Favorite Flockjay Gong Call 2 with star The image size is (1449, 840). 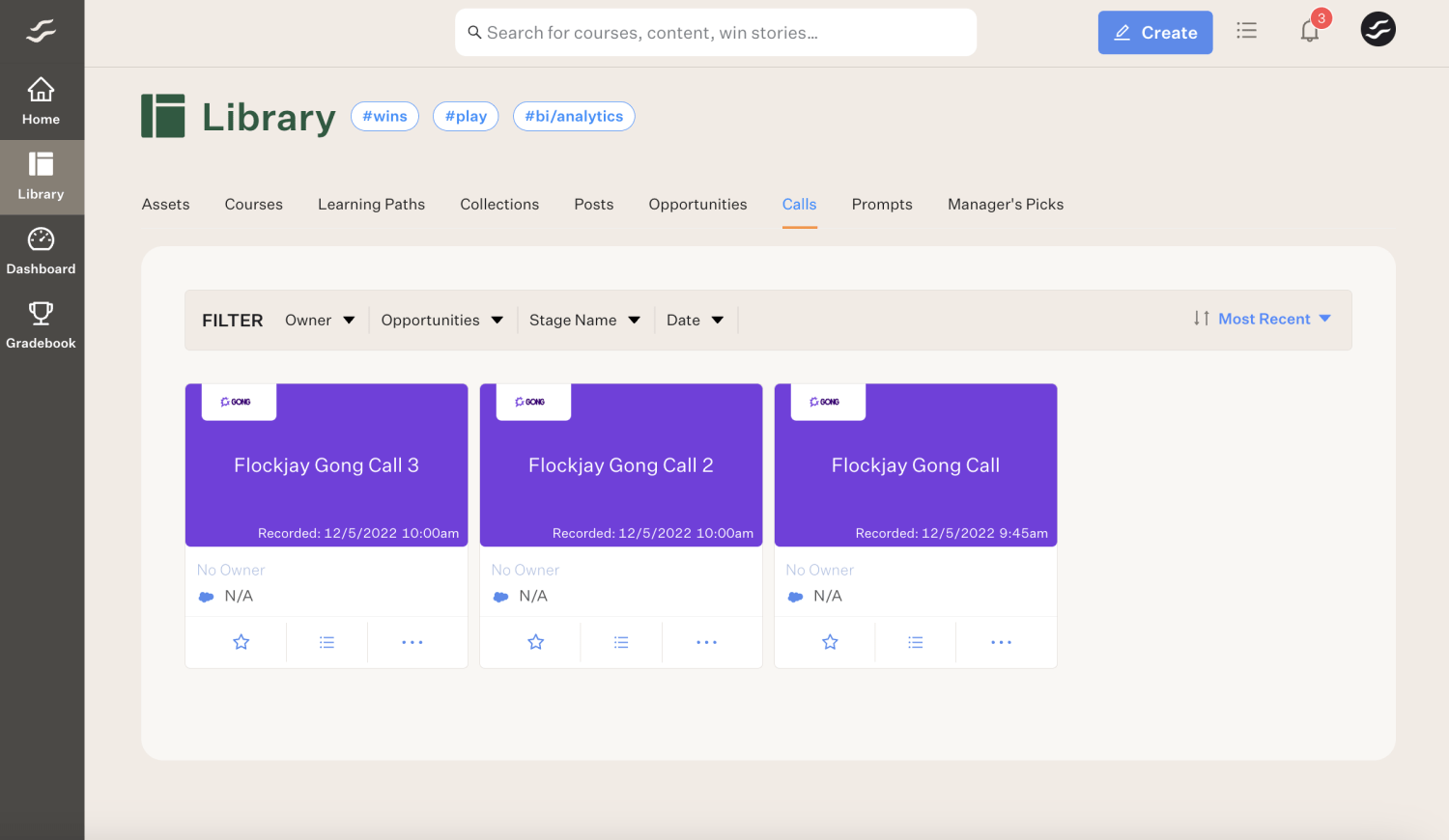click(535, 642)
